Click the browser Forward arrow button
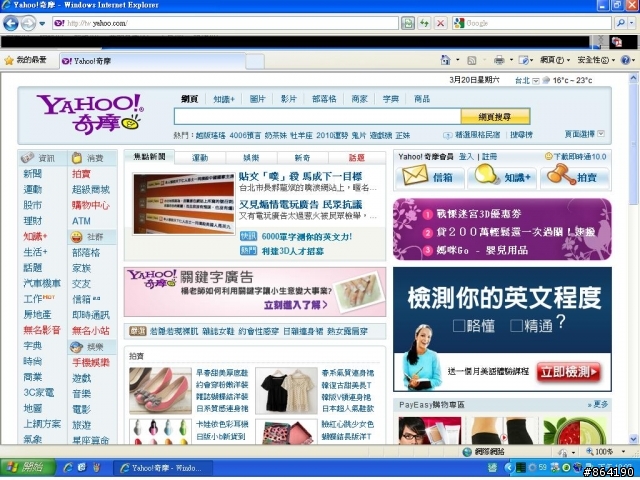 pos(28,23)
